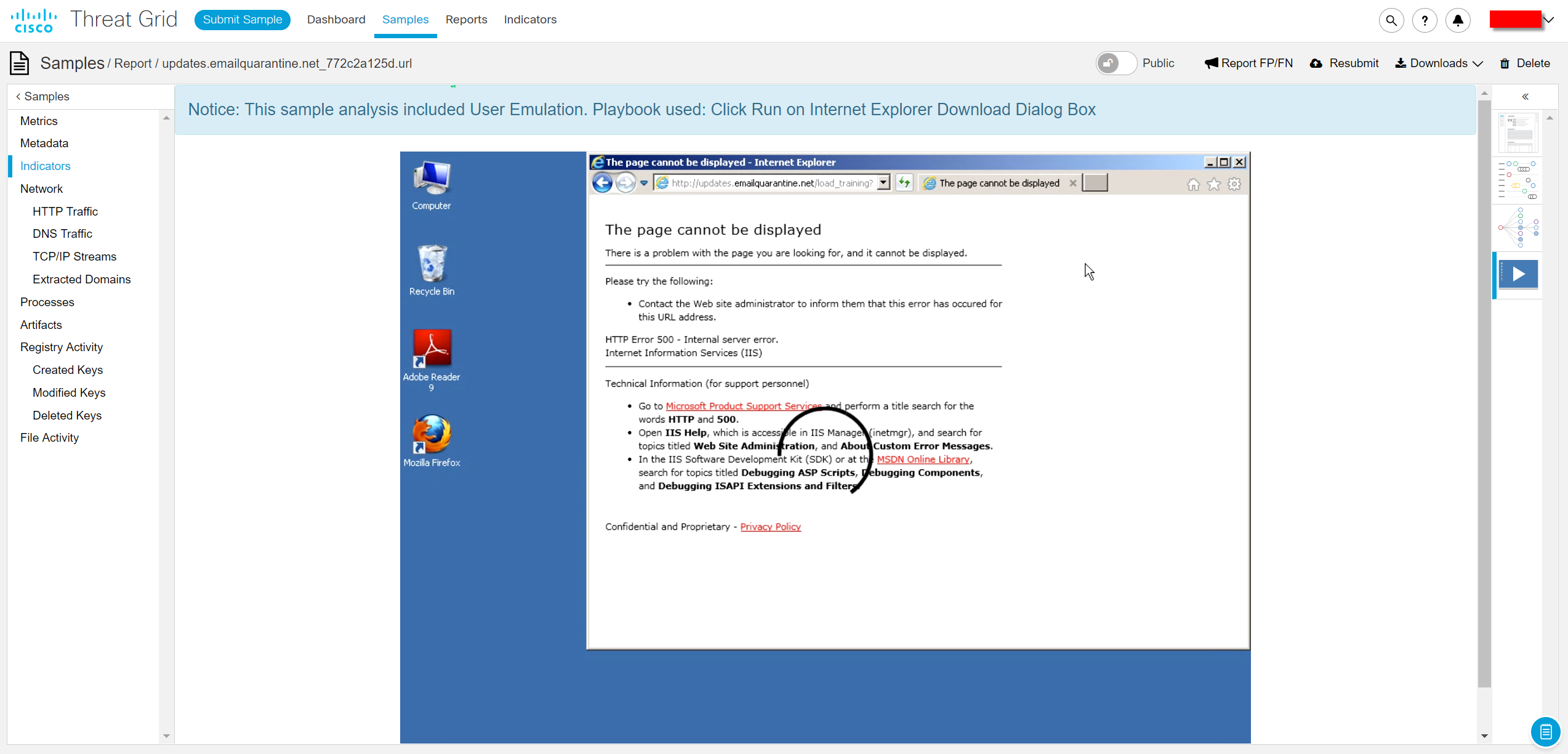Open the notifications bell icon

[x=1458, y=20]
